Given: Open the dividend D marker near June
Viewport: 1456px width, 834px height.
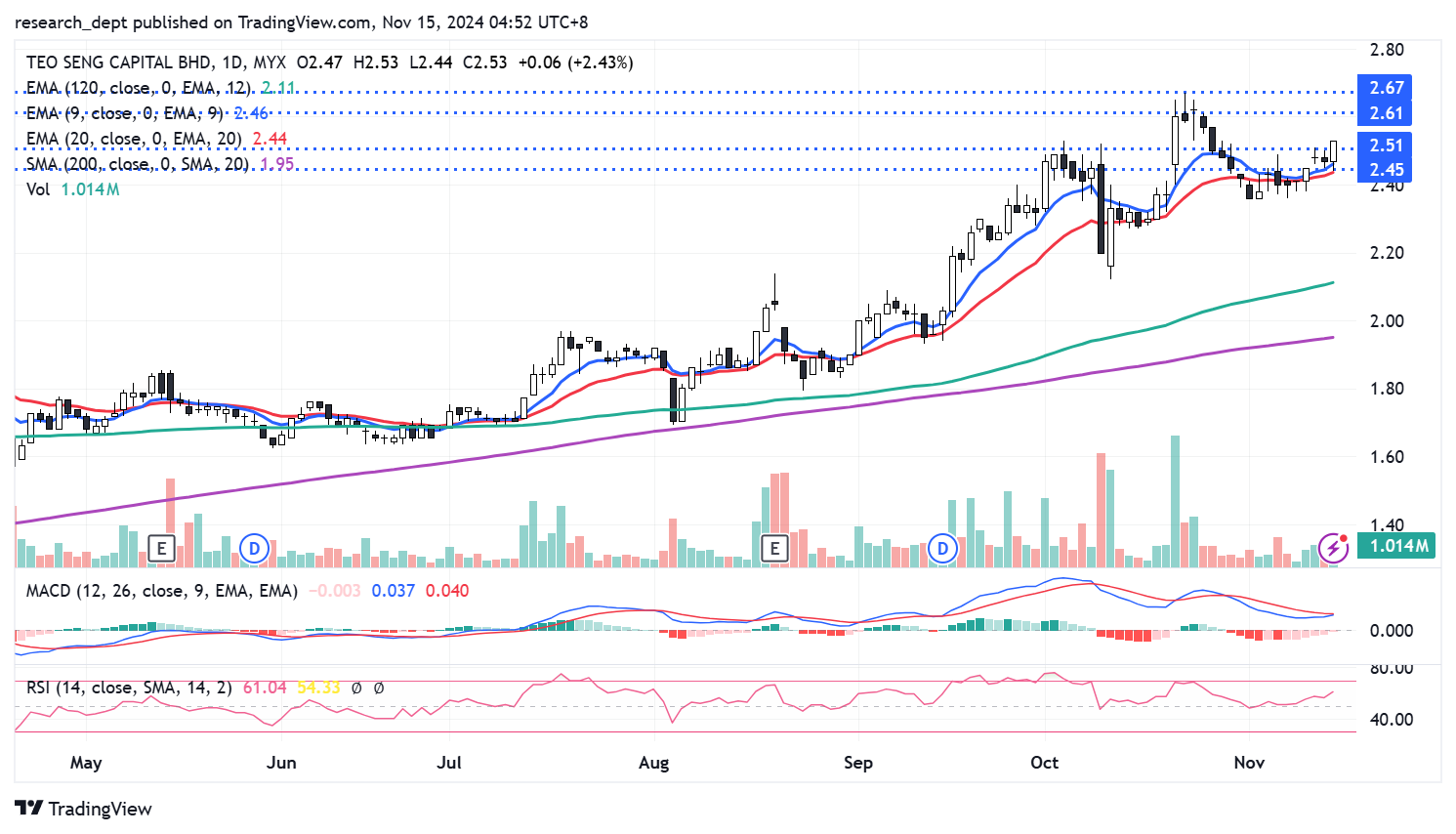Looking at the screenshot, I should click(254, 549).
